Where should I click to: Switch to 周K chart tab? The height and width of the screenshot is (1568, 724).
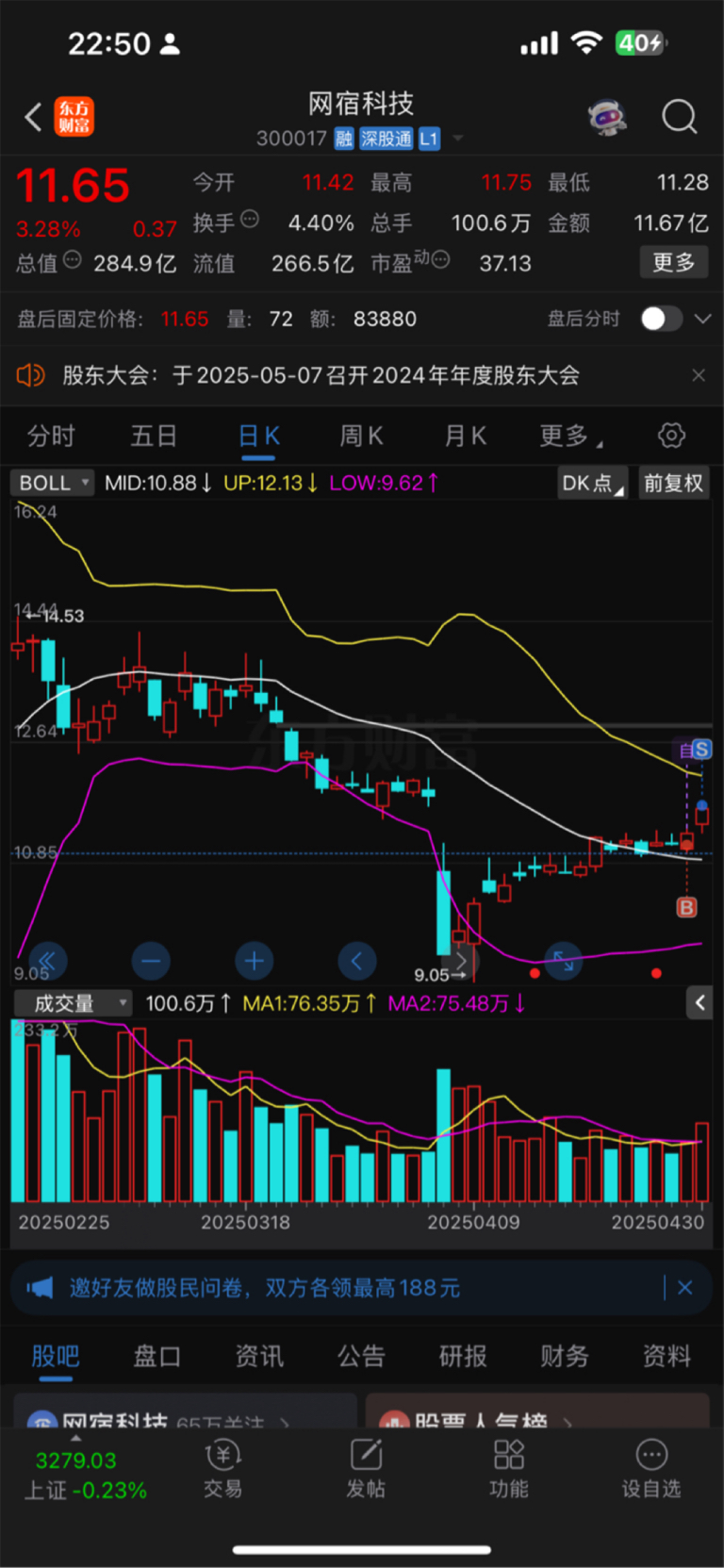pos(361,436)
